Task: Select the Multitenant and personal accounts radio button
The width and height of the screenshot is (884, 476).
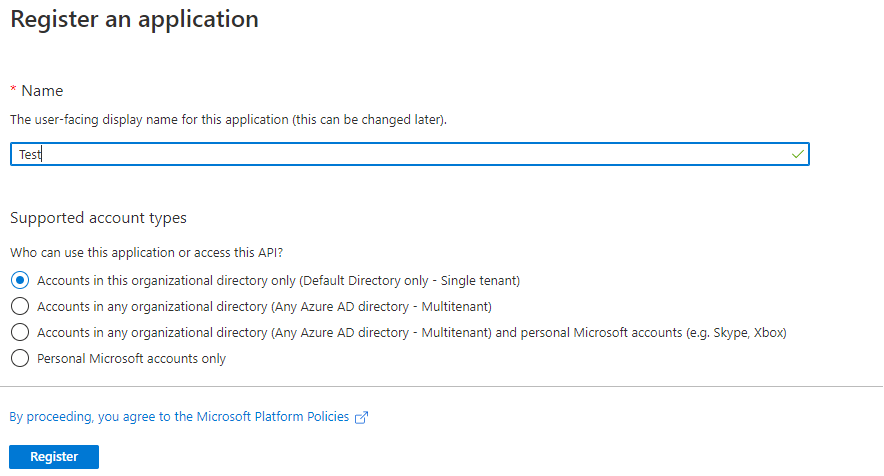Action: tap(20, 332)
